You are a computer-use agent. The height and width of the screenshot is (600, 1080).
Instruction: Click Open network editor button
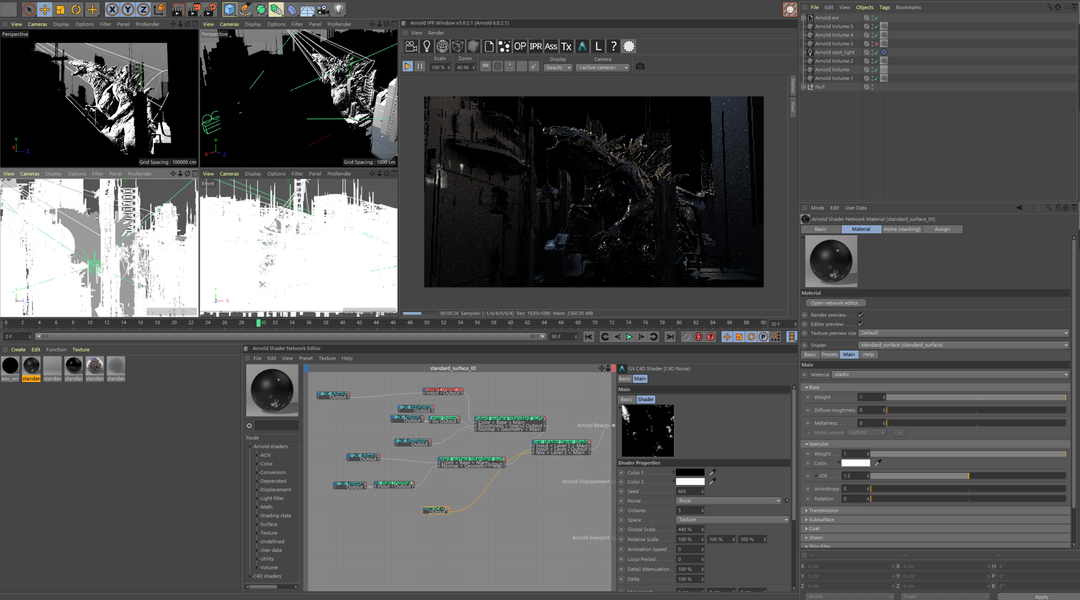point(835,302)
